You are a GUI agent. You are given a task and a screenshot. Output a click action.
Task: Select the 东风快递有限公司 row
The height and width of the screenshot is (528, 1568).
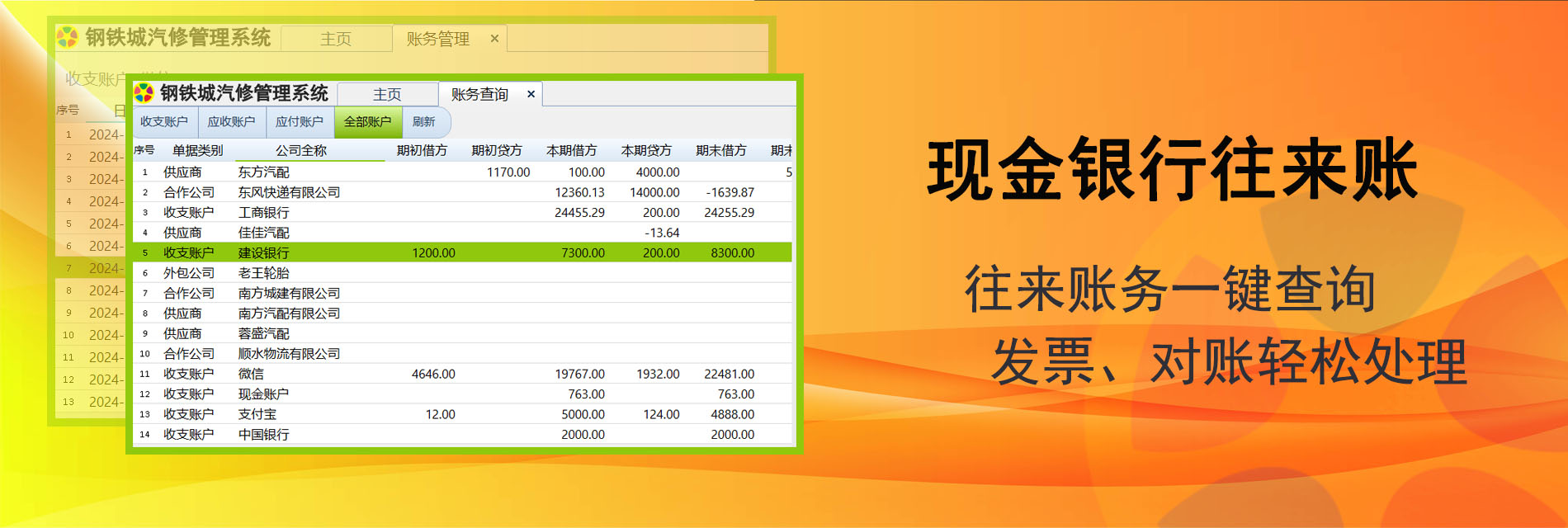click(462, 192)
